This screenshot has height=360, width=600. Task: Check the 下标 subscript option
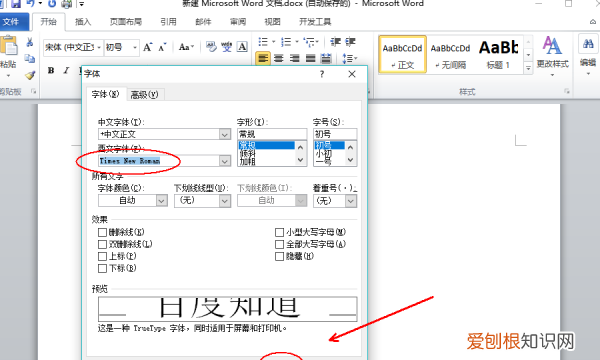coord(102,268)
